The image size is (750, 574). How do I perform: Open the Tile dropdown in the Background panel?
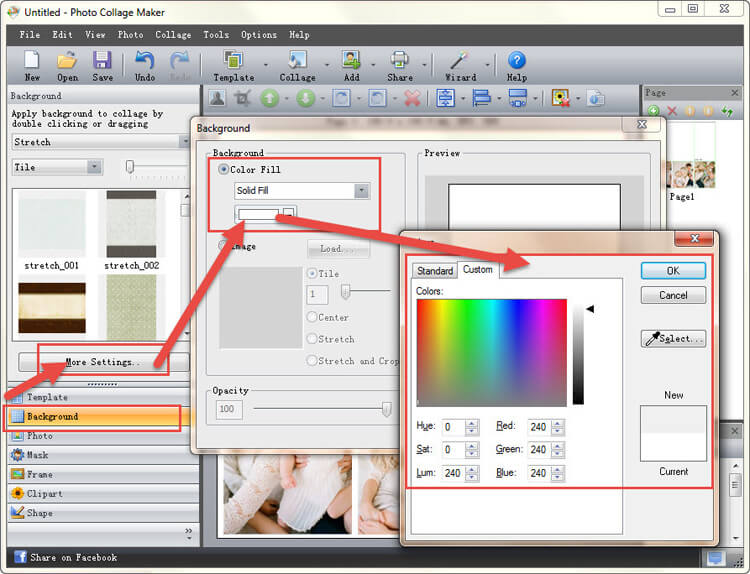click(57, 167)
